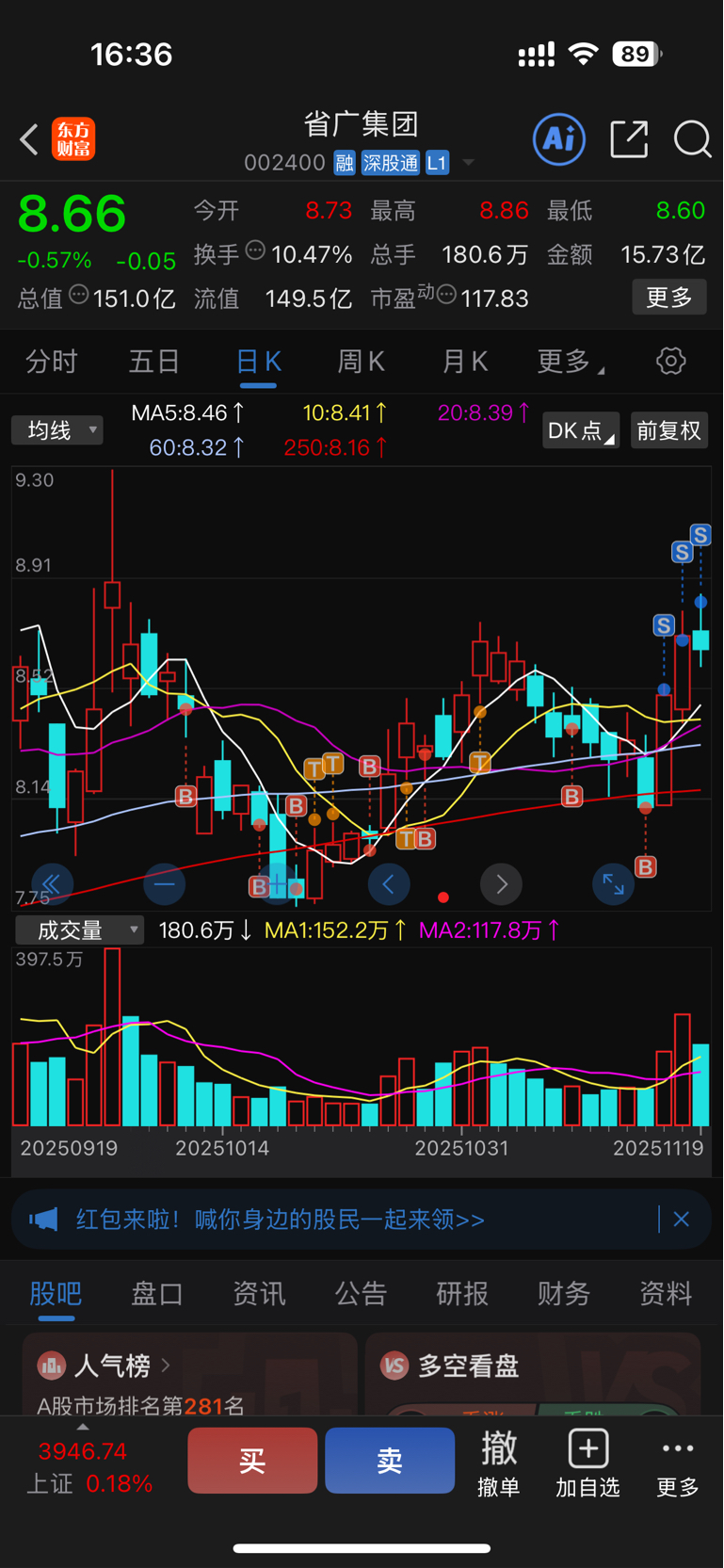Viewport: 724px width, 1568px height.
Task: Select 日K tab
Action: click(x=258, y=361)
